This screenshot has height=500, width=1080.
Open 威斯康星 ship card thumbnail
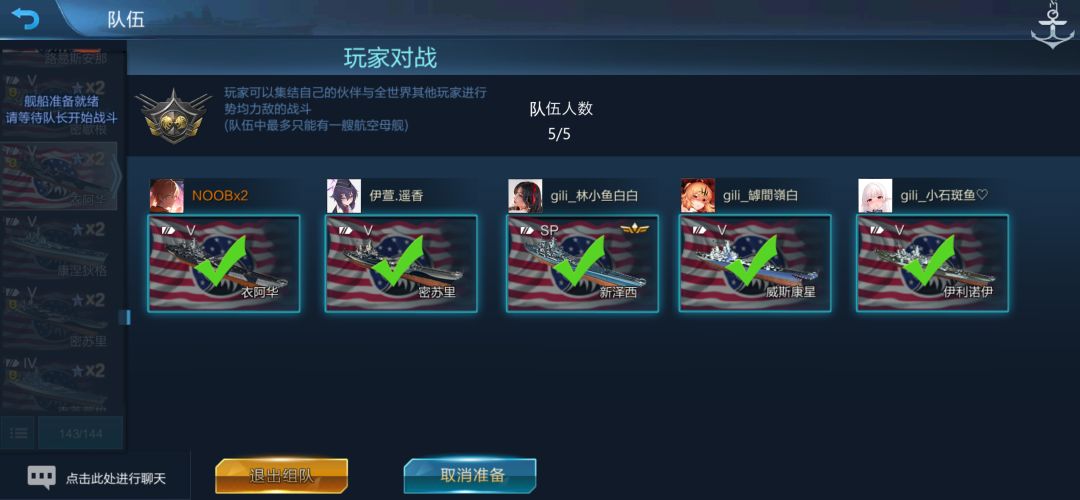coord(755,263)
